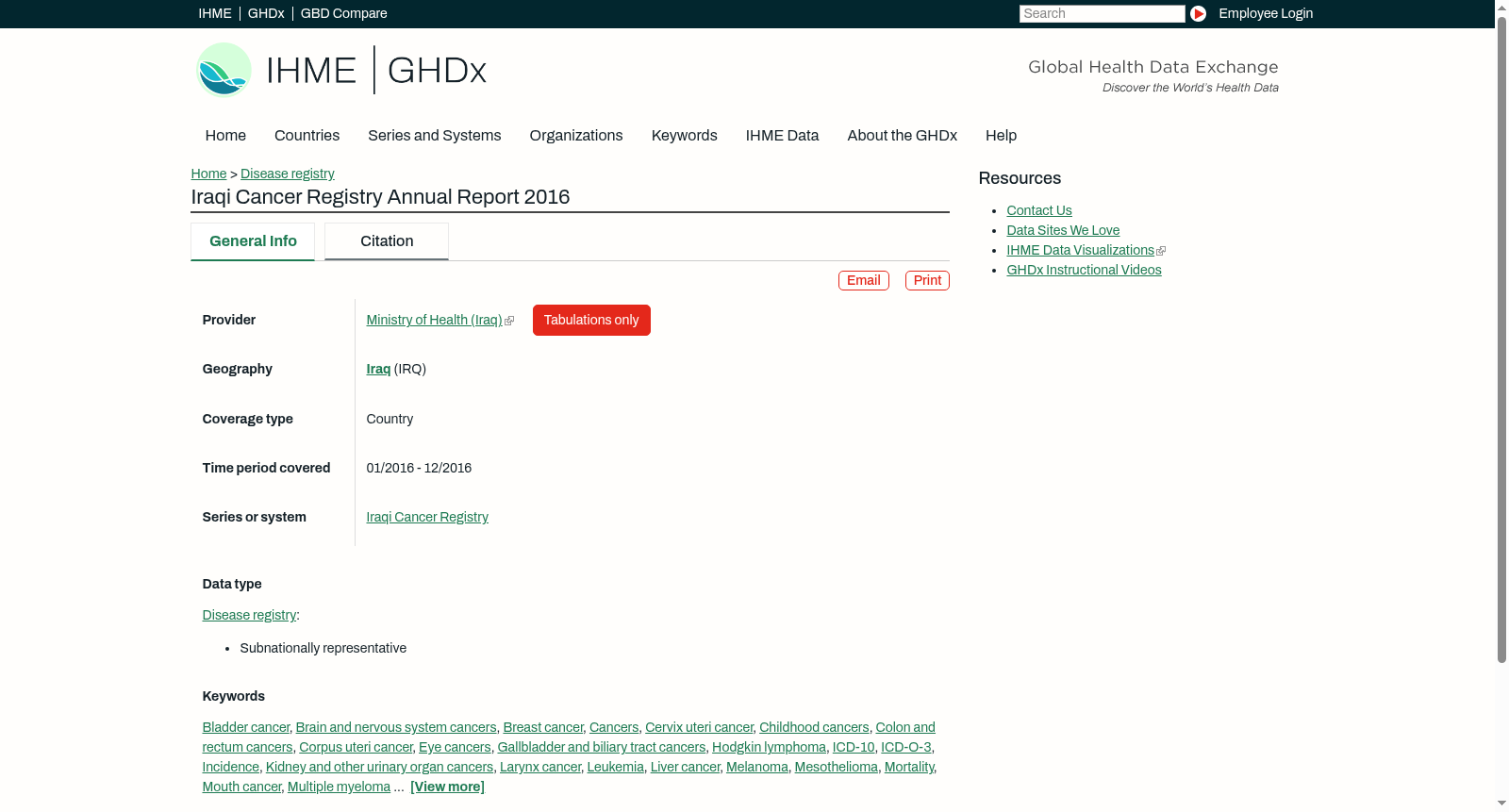1509x812 pixels.
Task: Open Gallbladder and biliary tract cancers keyword
Action: click(602, 747)
